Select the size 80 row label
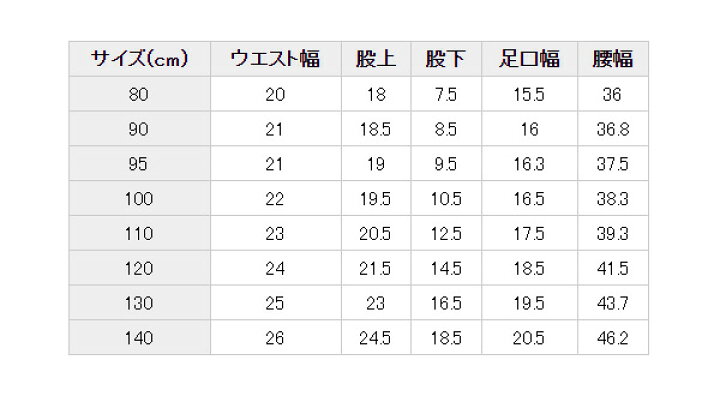Viewport: 720px width, 396px height. pyautogui.click(x=140, y=94)
